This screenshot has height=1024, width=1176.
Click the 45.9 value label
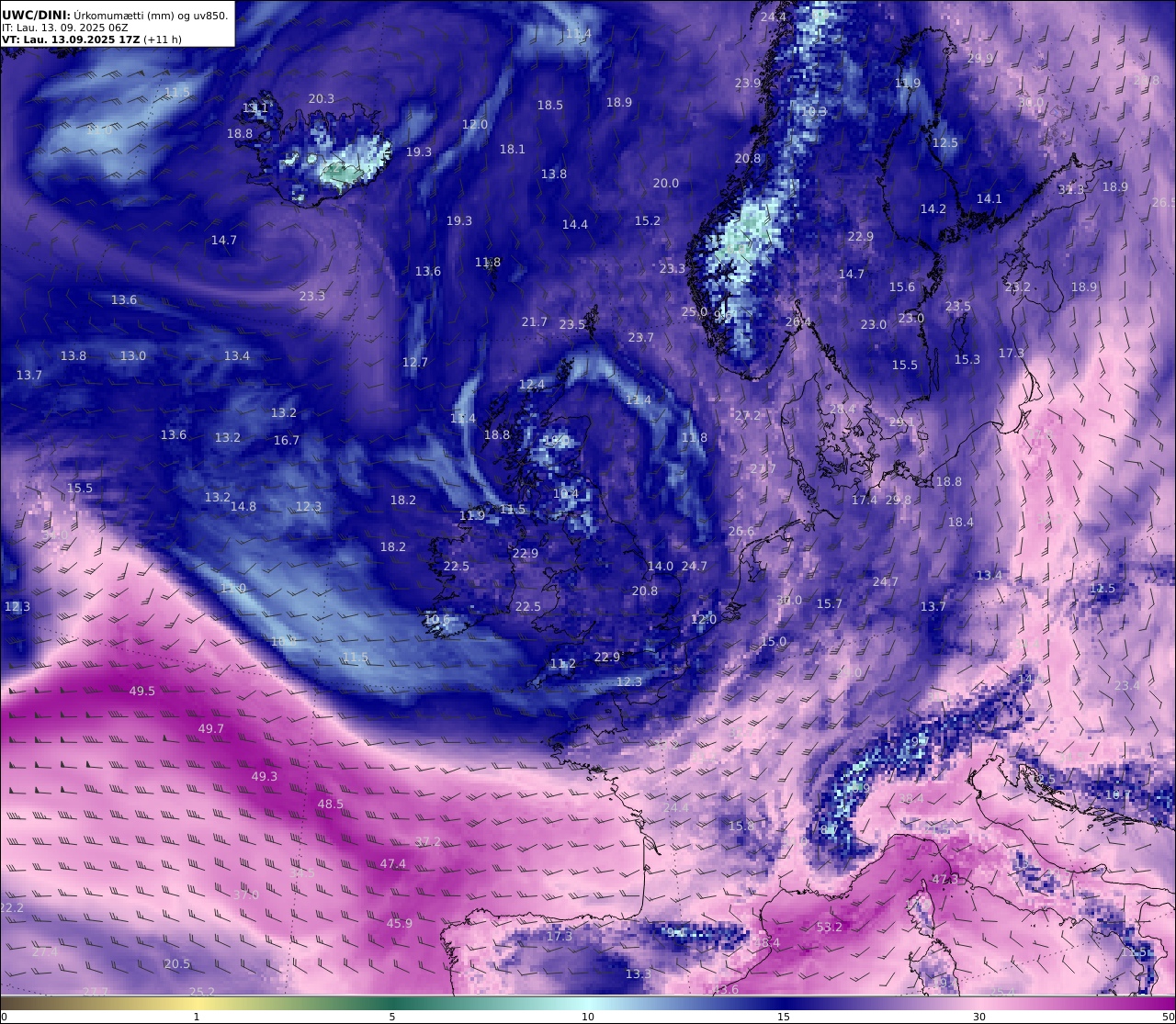tap(400, 923)
